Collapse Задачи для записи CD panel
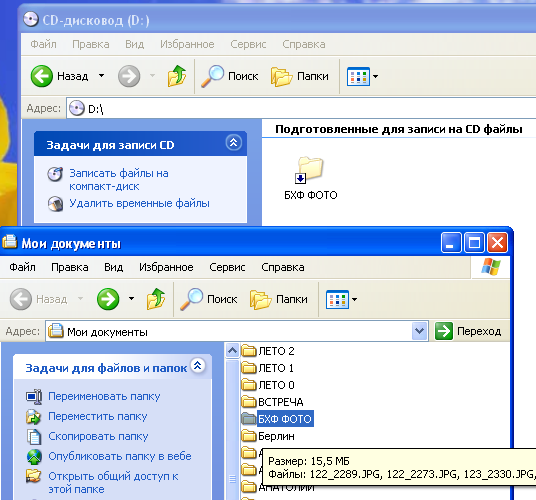This screenshot has height=500, width=536. point(234,143)
